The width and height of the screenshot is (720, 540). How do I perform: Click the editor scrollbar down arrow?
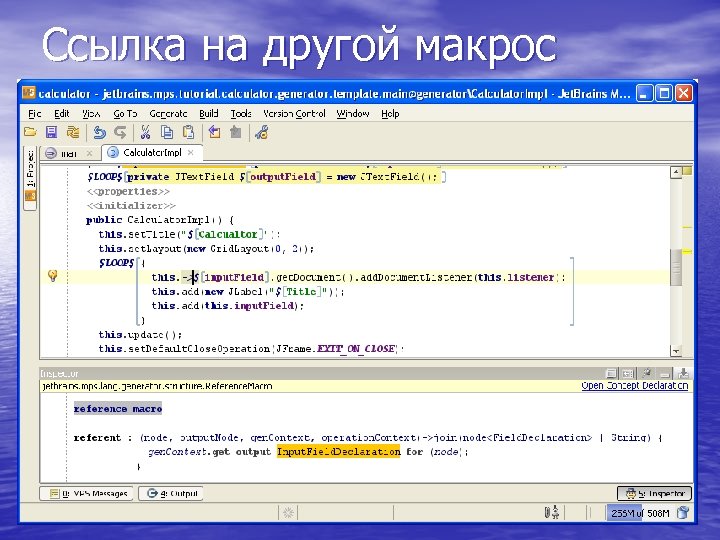[675, 351]
